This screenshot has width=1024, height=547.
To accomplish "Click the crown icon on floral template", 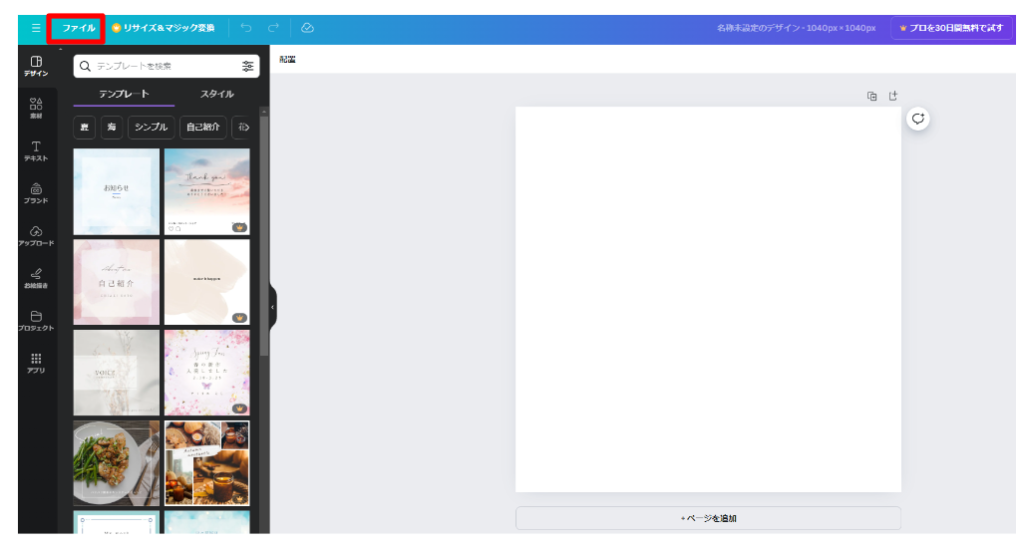I will pos(240,409).
